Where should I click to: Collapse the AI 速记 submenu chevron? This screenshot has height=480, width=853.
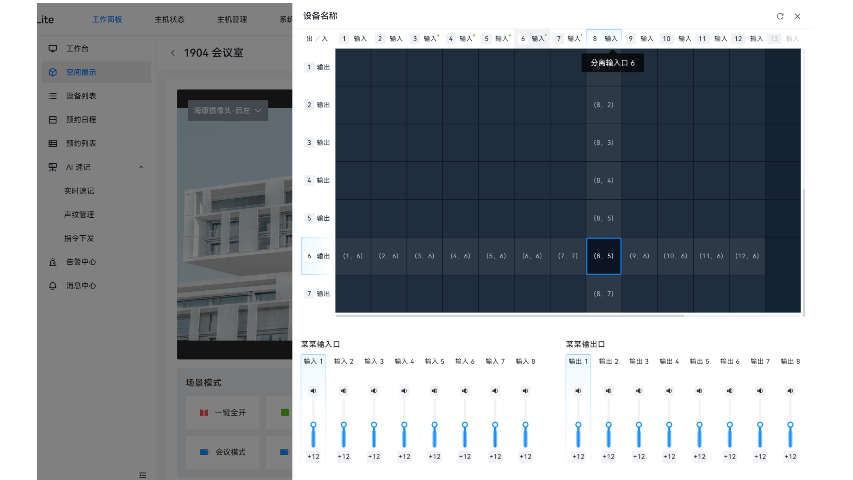coord(141,167)
